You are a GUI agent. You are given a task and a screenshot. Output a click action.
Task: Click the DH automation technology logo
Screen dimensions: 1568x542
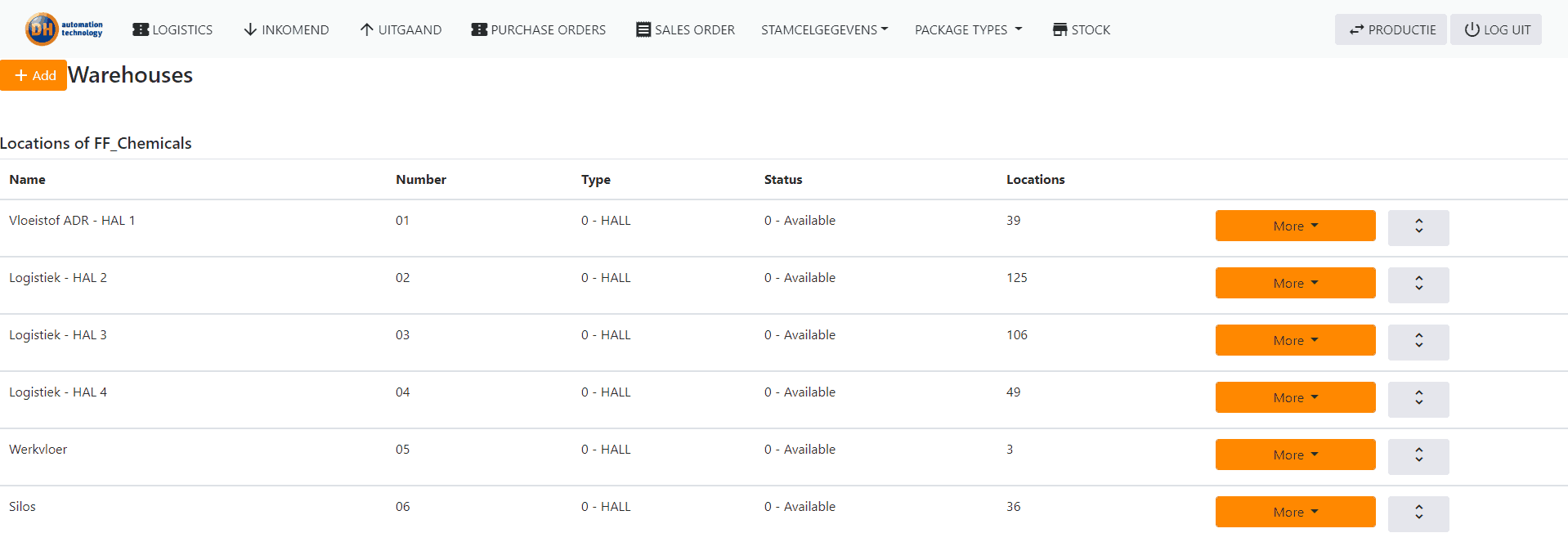(x=64, y=29)
